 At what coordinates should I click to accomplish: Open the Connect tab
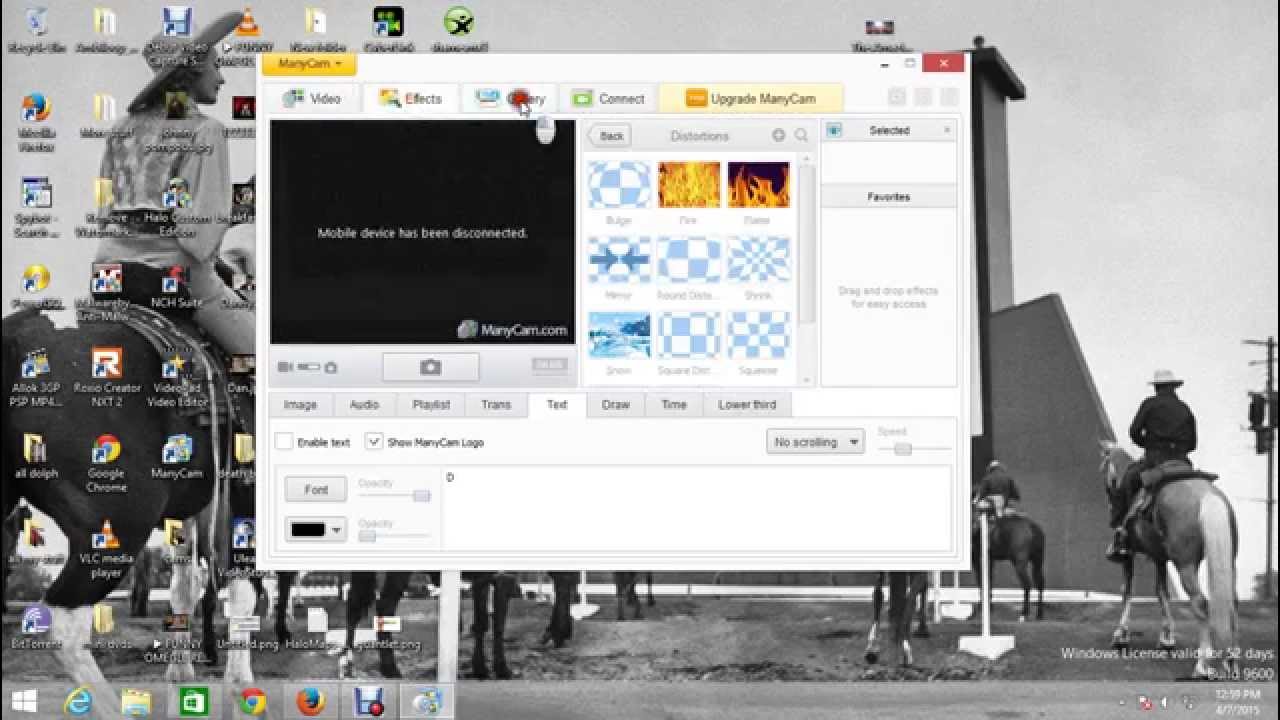coord(608,98)
